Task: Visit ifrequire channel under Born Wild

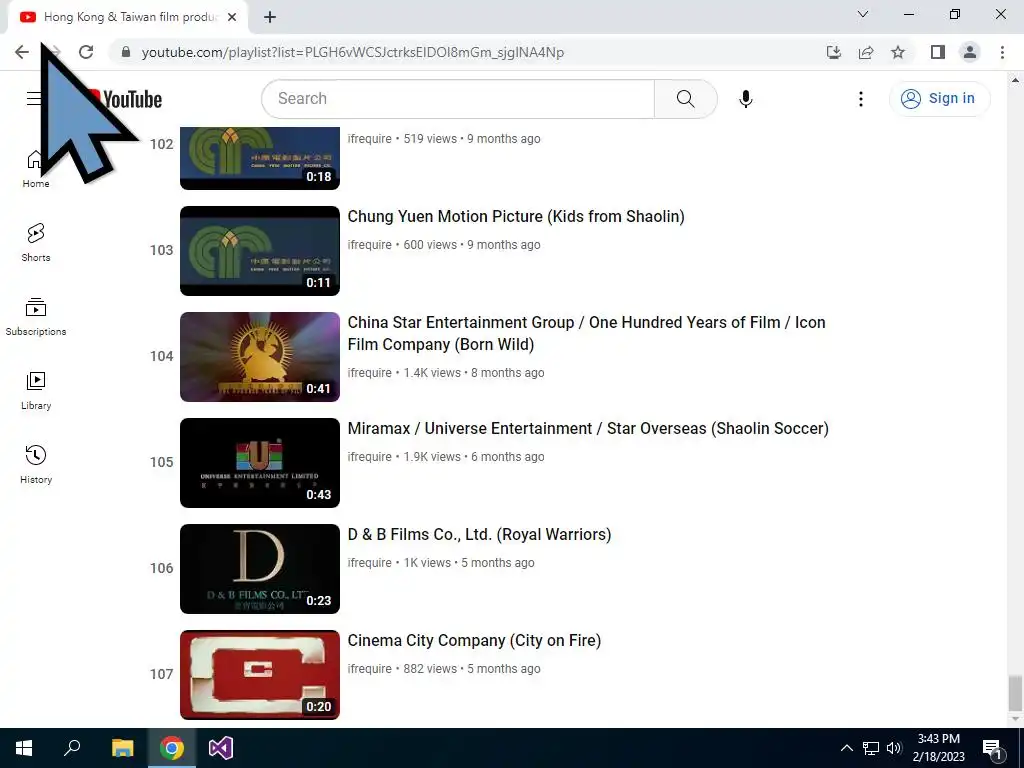Action: (370, 373)
